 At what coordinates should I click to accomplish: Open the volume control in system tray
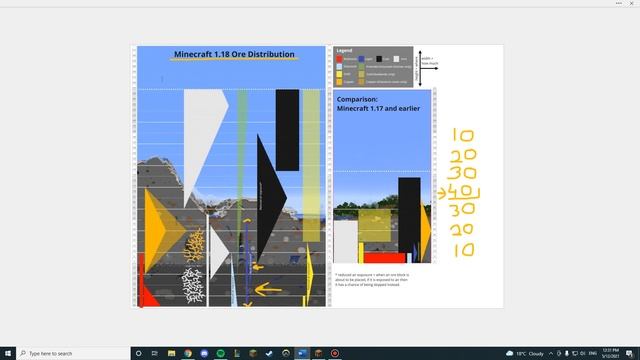pos(582,353)
